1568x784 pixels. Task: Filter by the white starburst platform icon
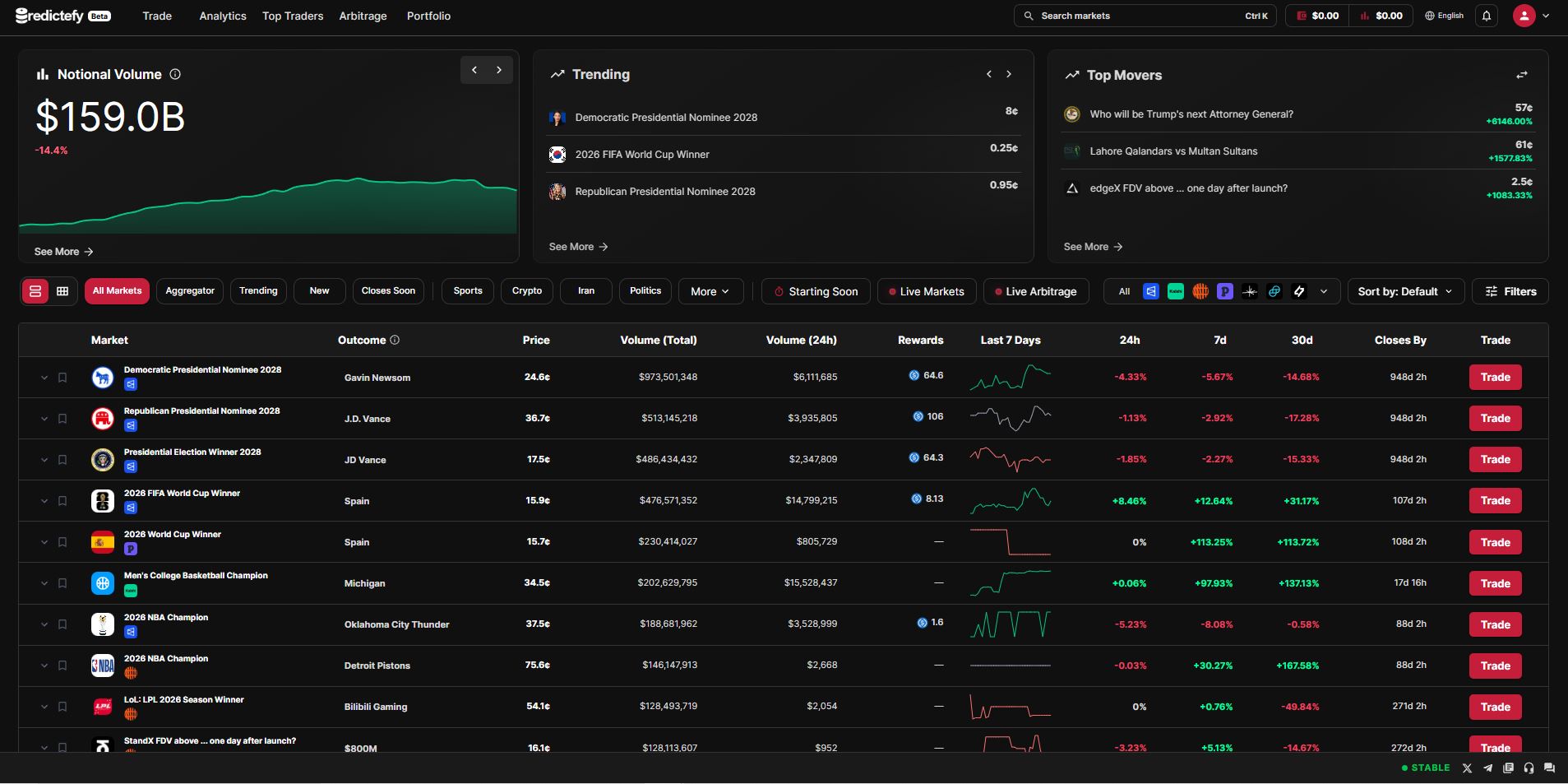pyautogui.click(x=1250, y=291)
